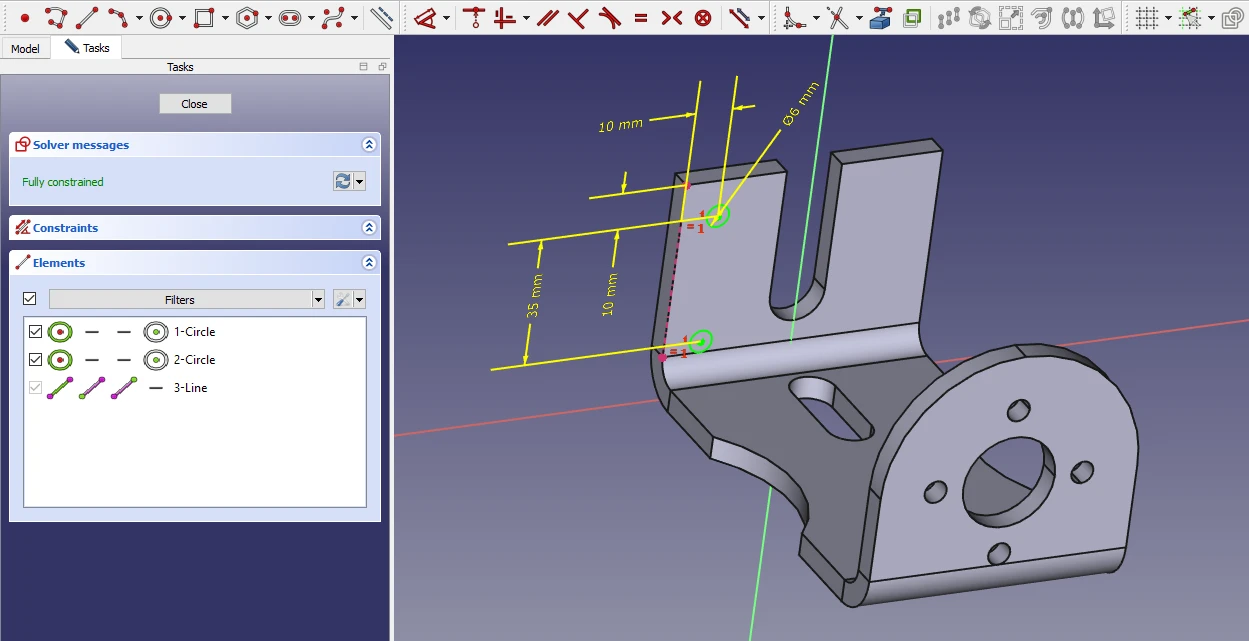Switch to the Model tab
The height and width of the screenshot is (641, 1249).
click(25, 48)
